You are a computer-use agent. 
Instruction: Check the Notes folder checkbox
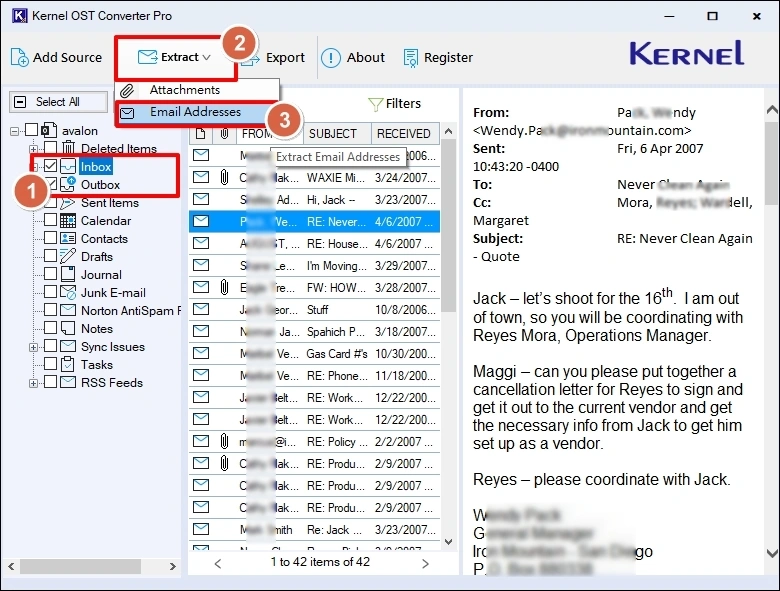(x=50, y=327)
